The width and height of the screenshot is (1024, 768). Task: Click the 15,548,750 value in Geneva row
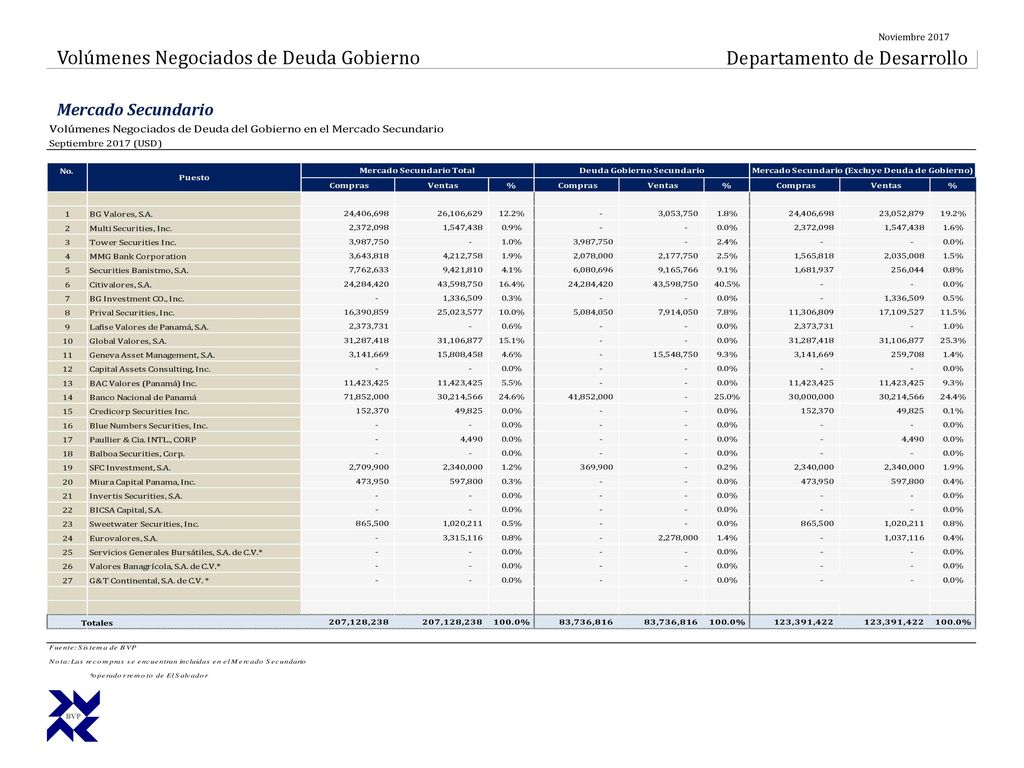coord(675,355)
